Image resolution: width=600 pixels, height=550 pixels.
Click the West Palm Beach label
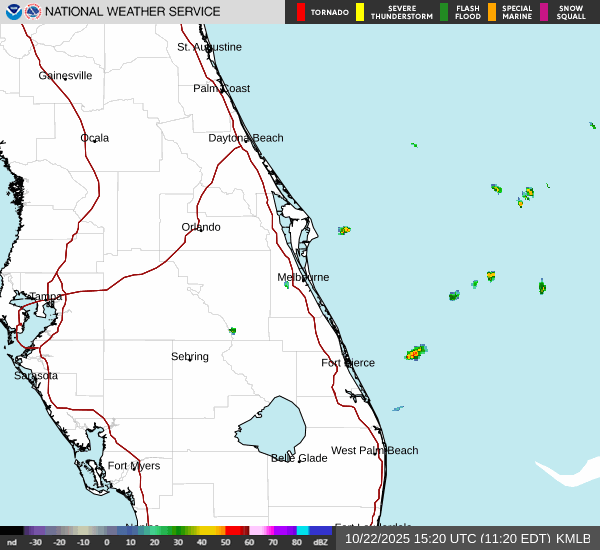click(374, 450)
